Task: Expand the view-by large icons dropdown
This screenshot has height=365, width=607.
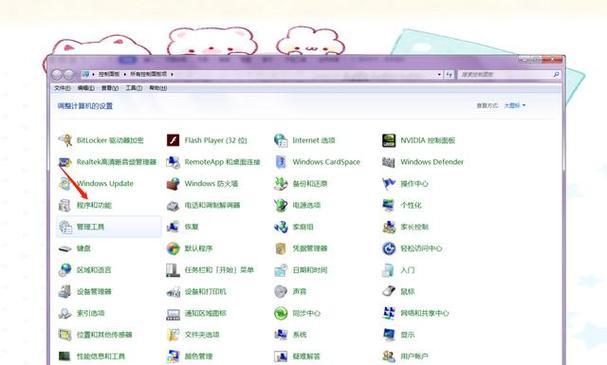Action: (515, 105)
